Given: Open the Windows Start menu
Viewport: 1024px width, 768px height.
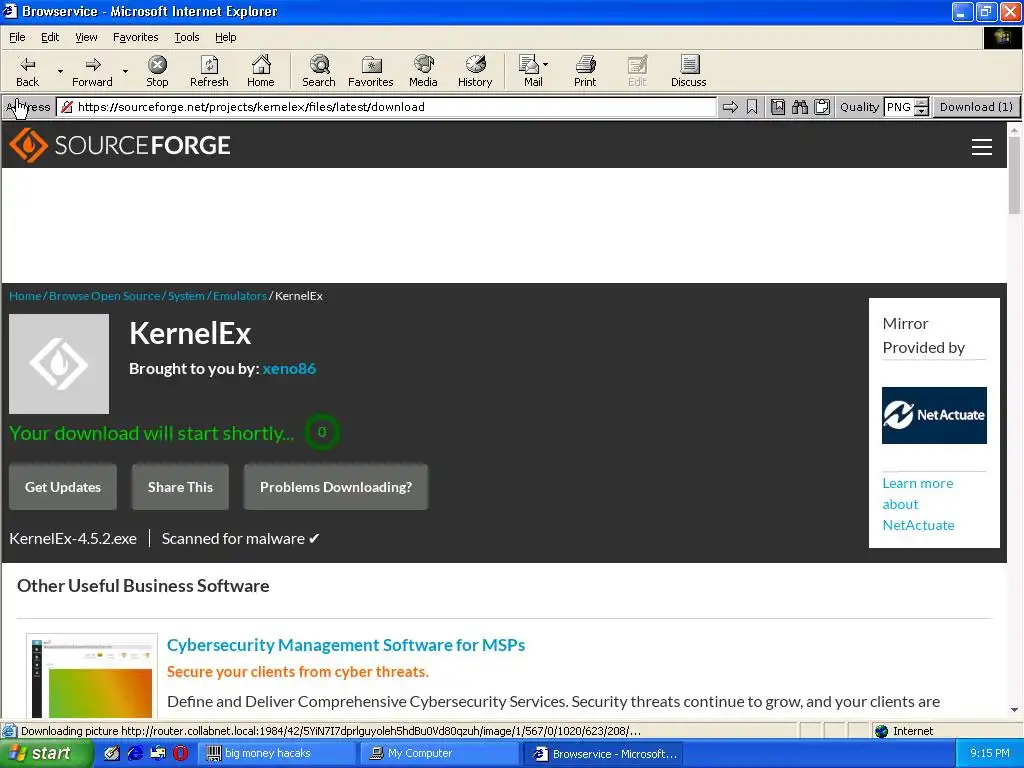Looking at the screenshot, I should (x=44, y=754).
